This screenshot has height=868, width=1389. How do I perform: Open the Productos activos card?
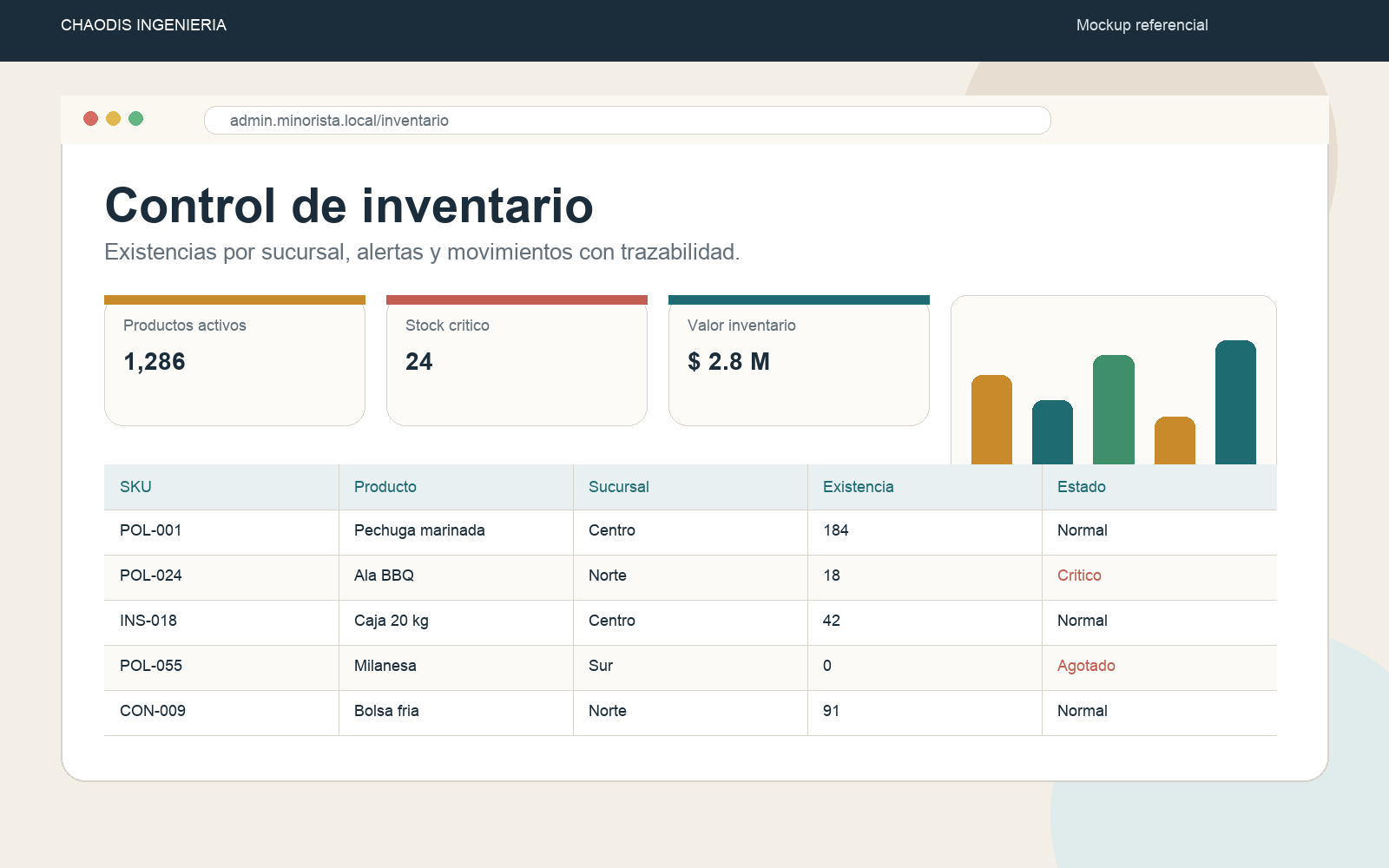click(x=234, y=360)
